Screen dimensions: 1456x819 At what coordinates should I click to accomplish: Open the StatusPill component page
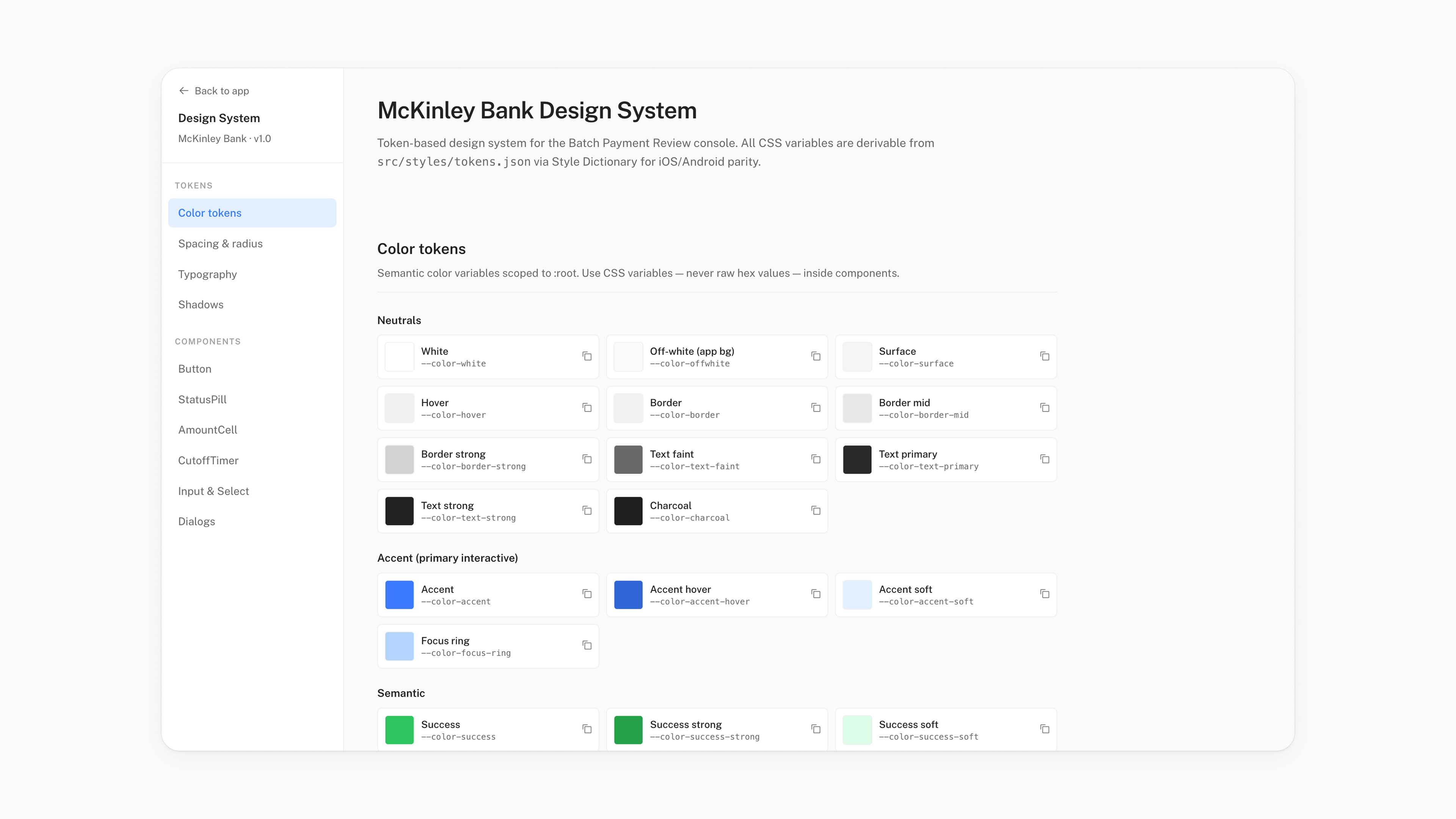252,399
